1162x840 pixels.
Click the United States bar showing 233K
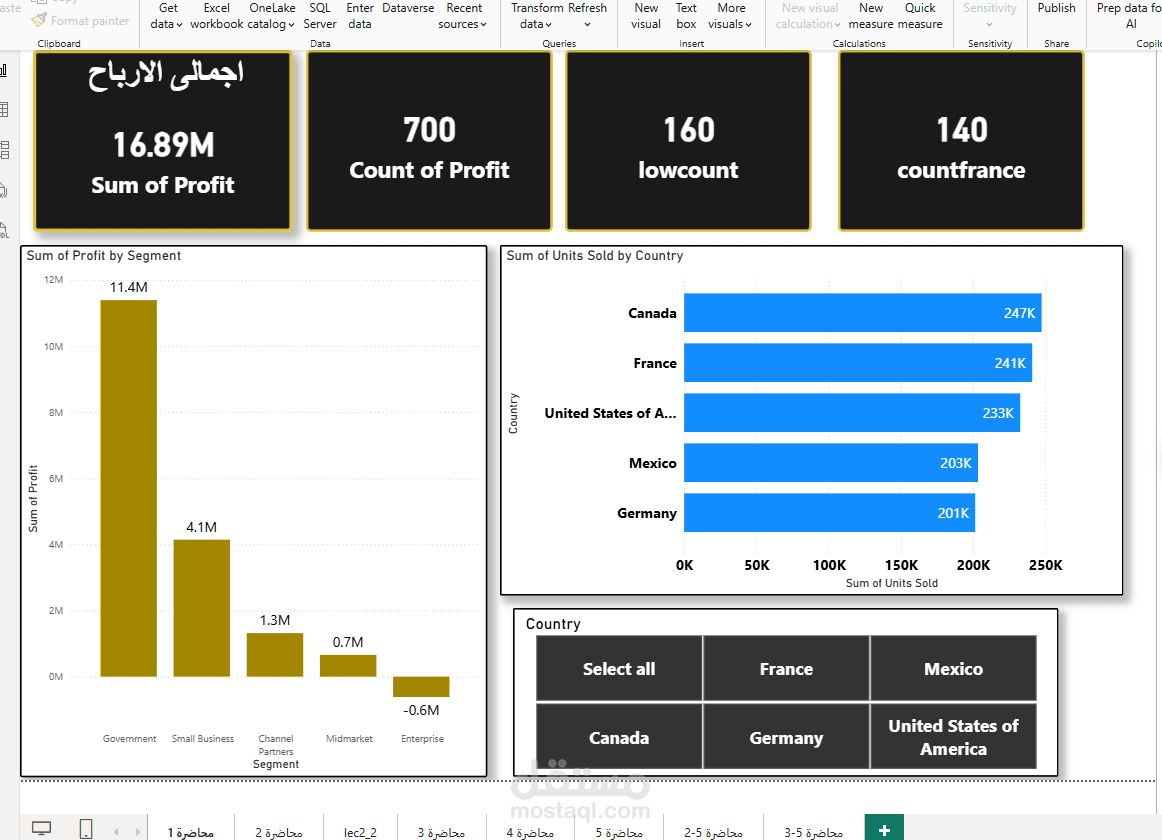coord(852,412)
